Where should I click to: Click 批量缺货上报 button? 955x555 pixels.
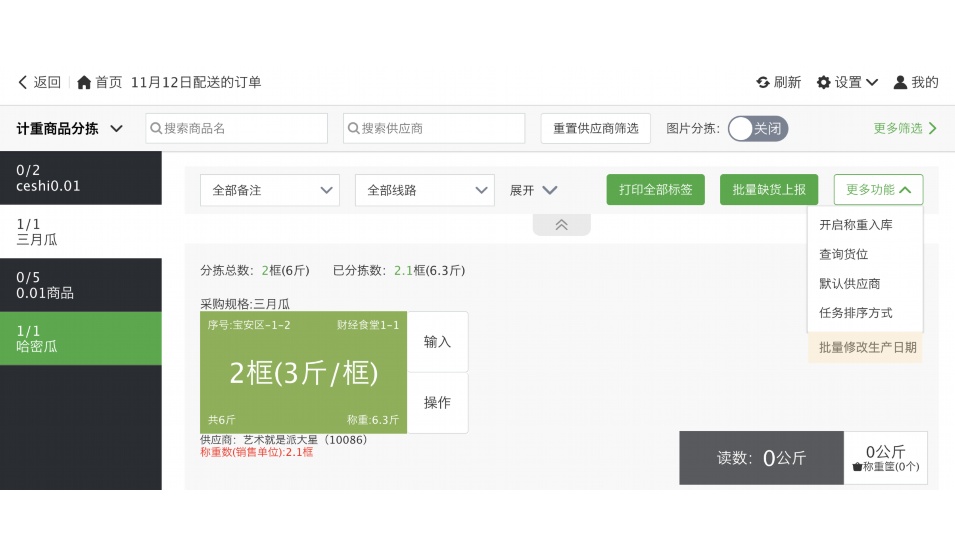coord(769,190)
